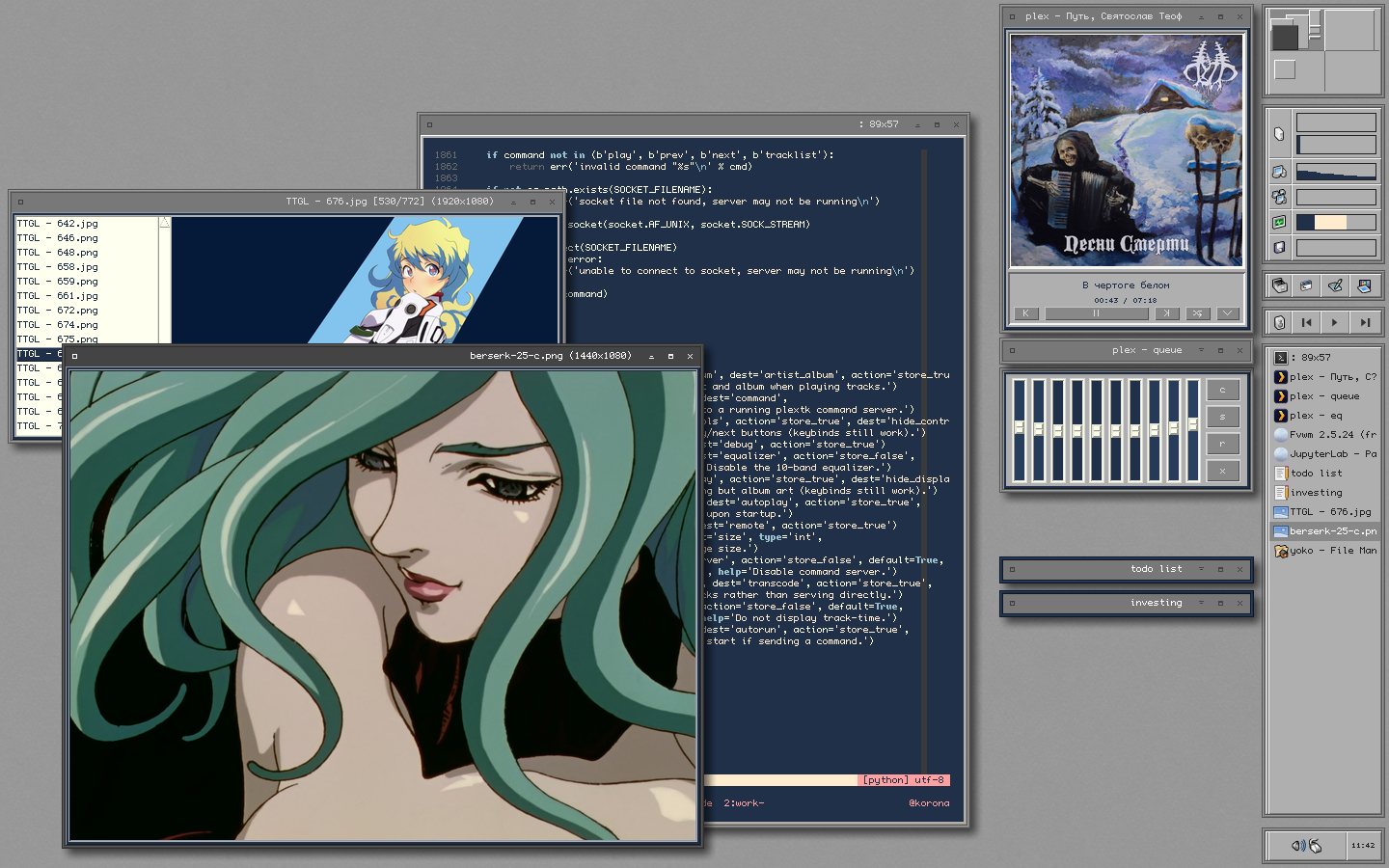Click the tenth equalizer band slider handle

pyautogui.click(x=1193, y=423)
